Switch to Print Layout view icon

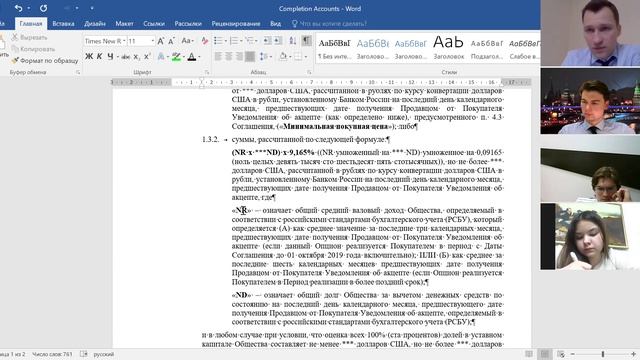545,354
